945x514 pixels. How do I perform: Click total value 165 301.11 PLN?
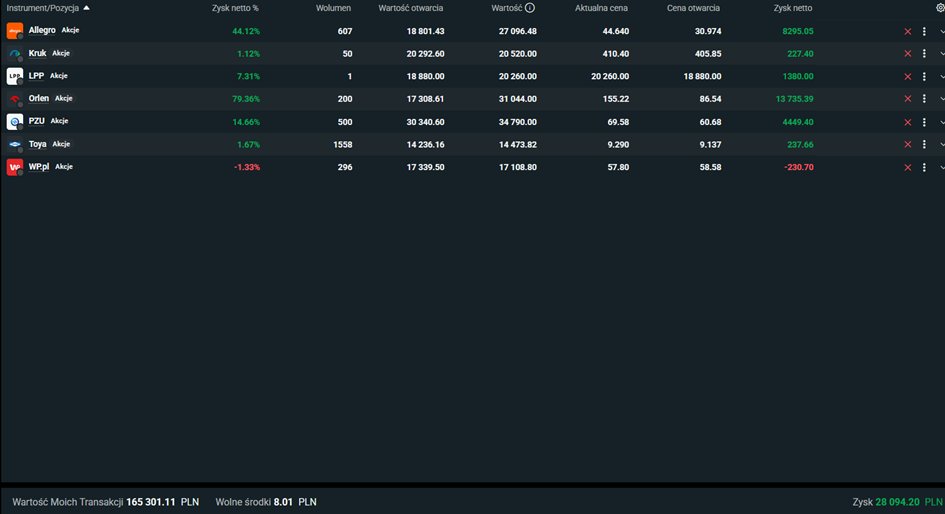point(163,502)
